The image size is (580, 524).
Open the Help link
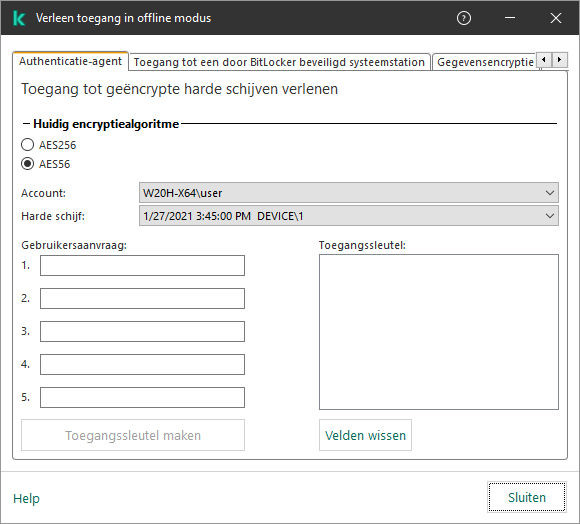click(26, 498)
